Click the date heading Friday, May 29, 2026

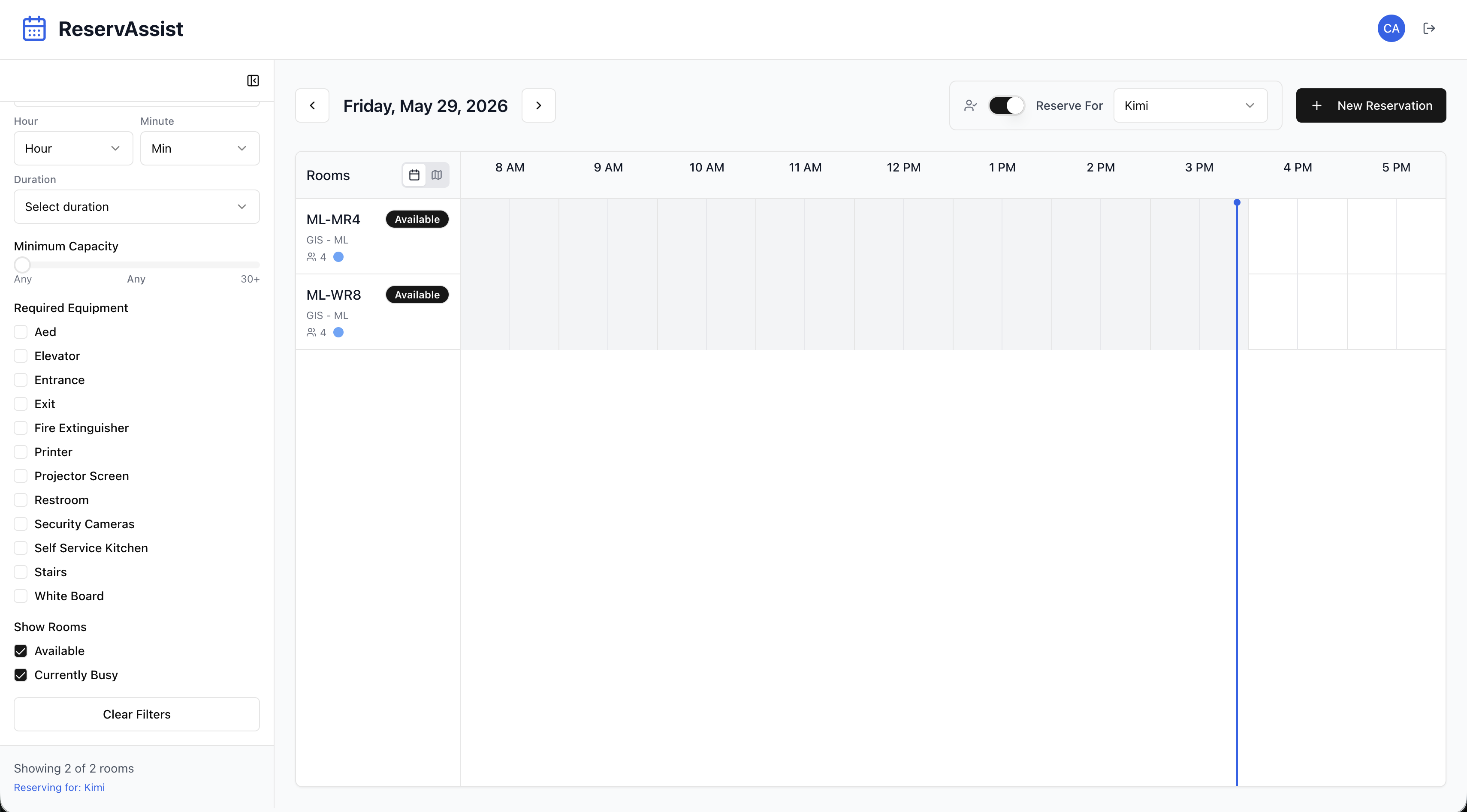[x=426, y=106]
